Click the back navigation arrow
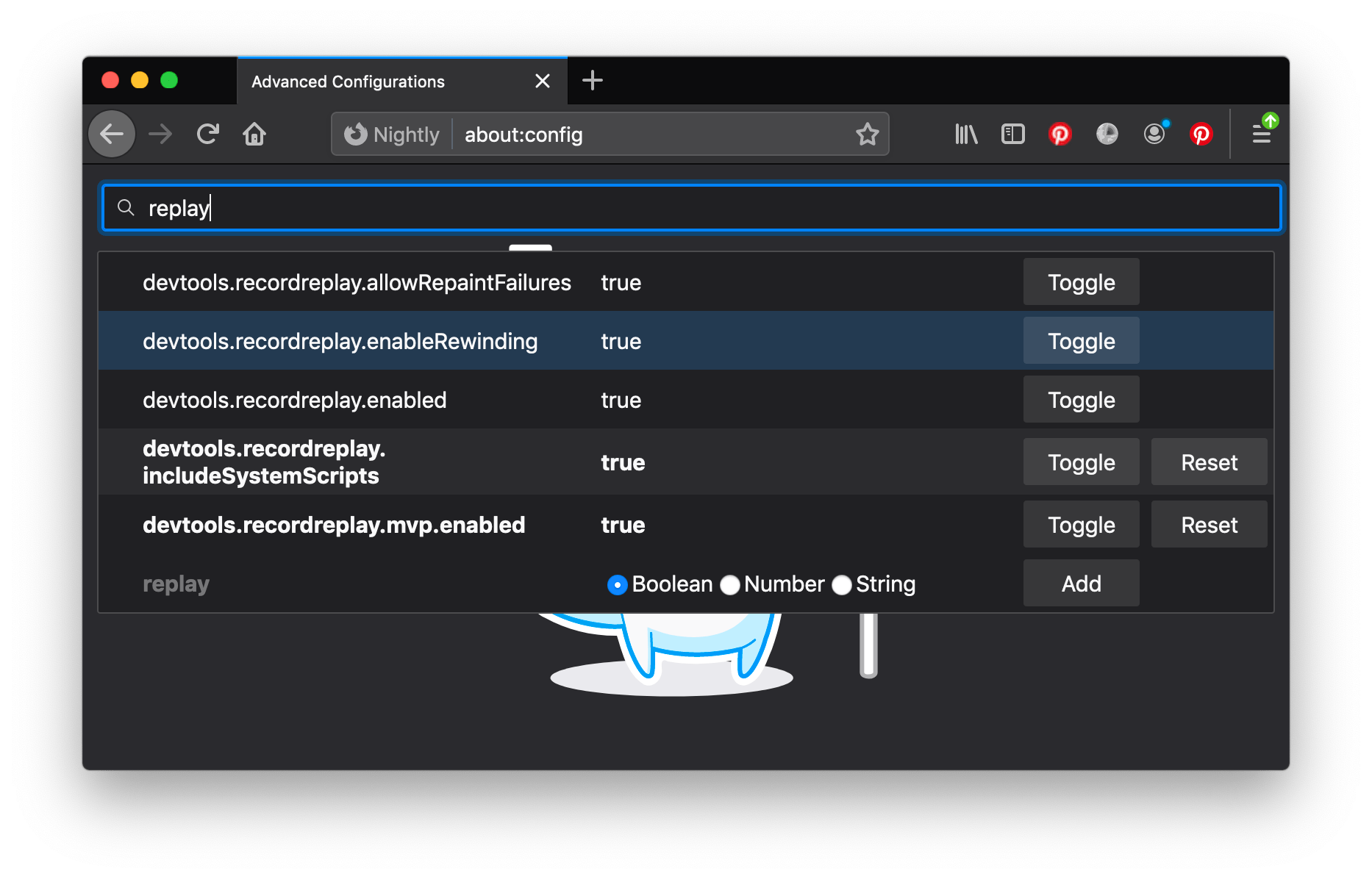The width and height of the screenshot is (1372, 879). tap(111, 134)
